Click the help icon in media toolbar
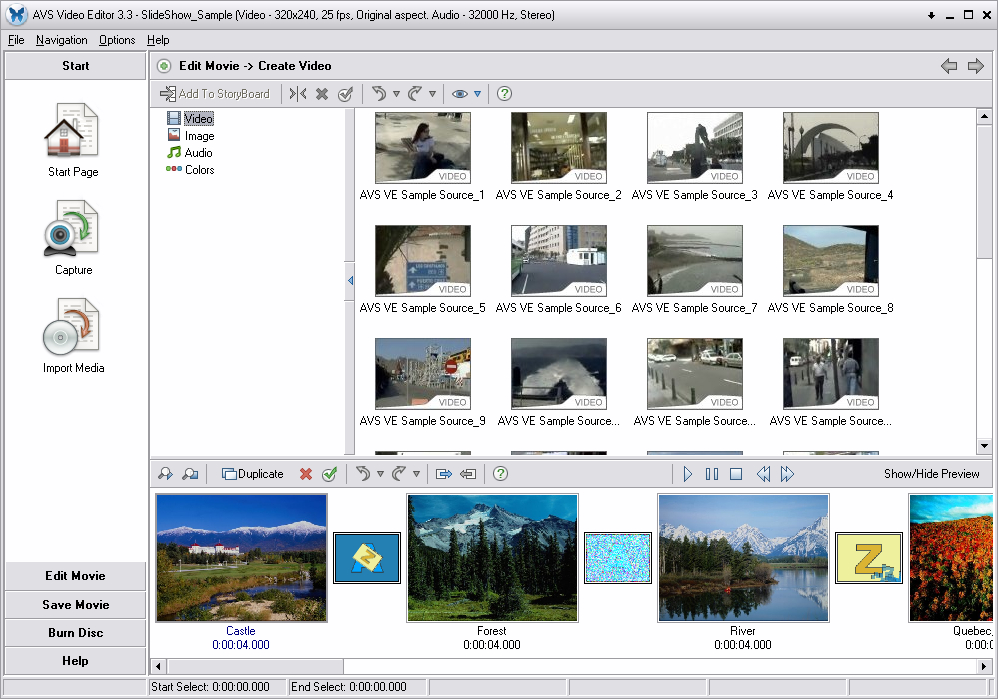998x699 pixels. 504,94
